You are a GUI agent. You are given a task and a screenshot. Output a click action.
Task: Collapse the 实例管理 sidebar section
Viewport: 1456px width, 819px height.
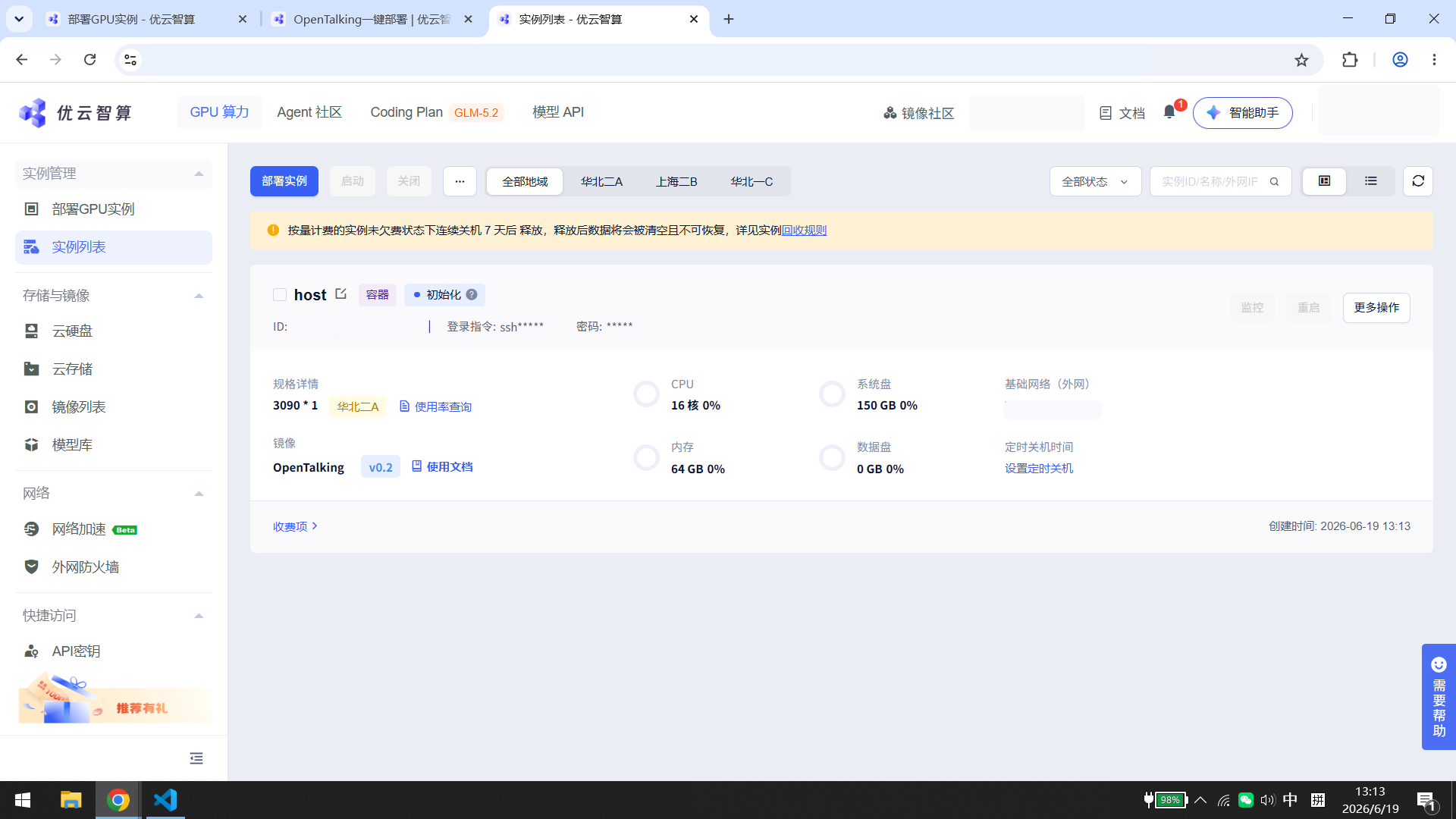[199, 174]
